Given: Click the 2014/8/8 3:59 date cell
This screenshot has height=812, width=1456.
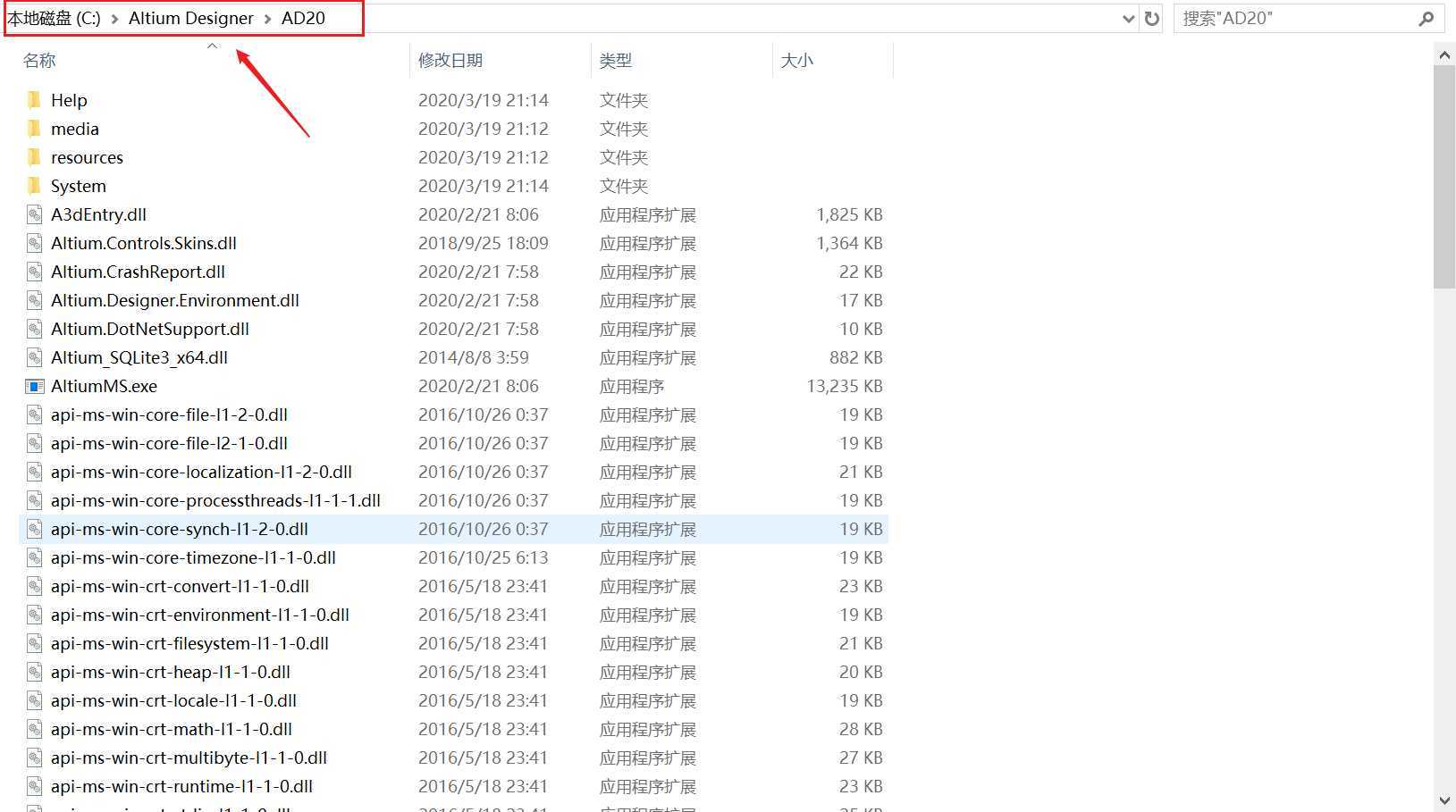Looking at the screenshot, I should [x=474, y=357].
